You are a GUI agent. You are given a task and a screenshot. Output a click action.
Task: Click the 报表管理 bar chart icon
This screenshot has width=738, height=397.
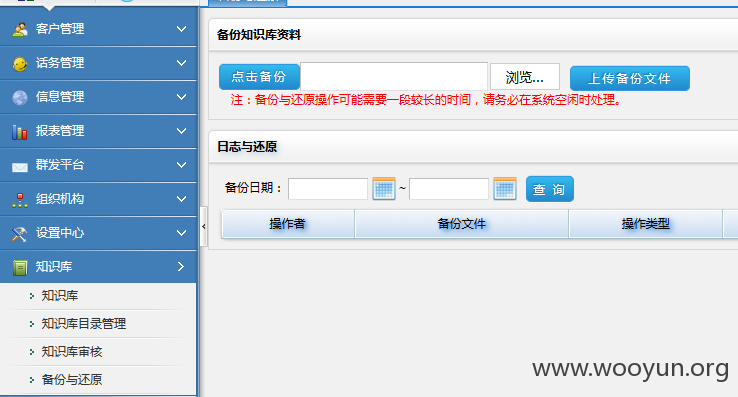tap(20, 132)
